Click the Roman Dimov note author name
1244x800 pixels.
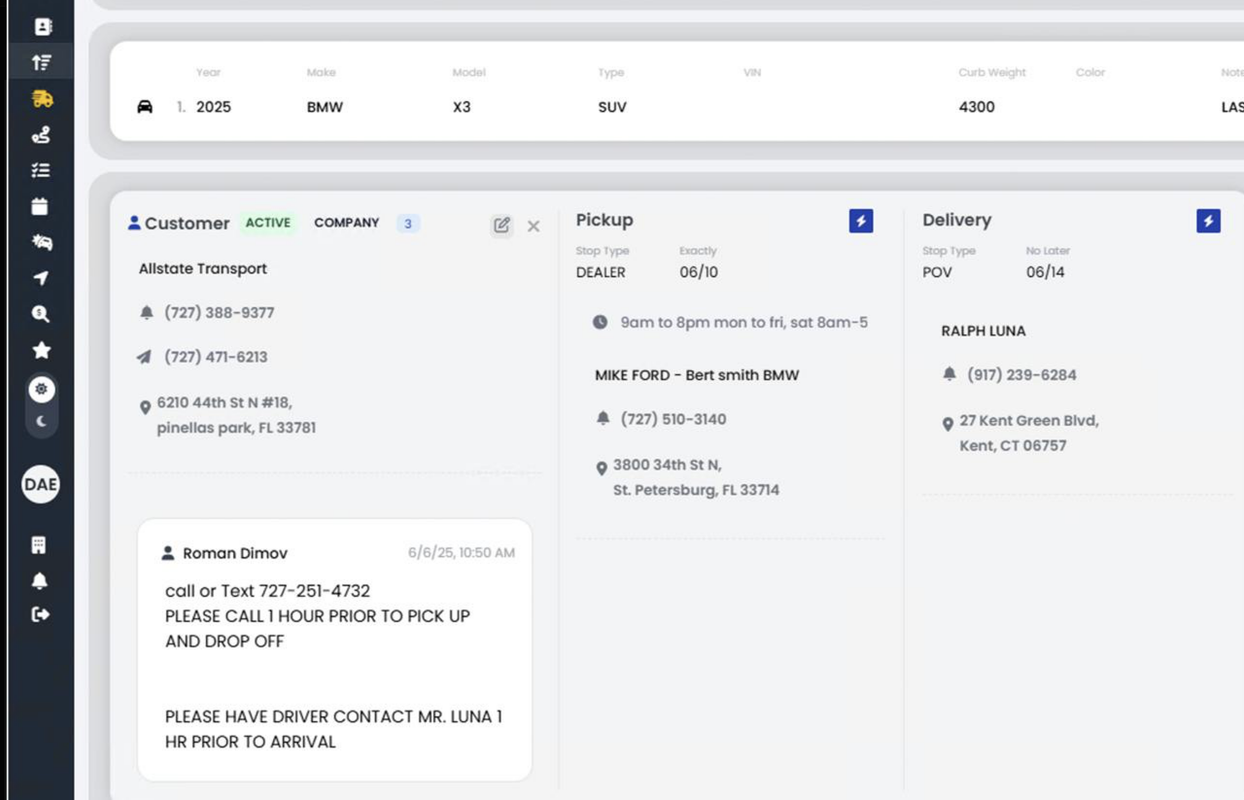[235, 553]
